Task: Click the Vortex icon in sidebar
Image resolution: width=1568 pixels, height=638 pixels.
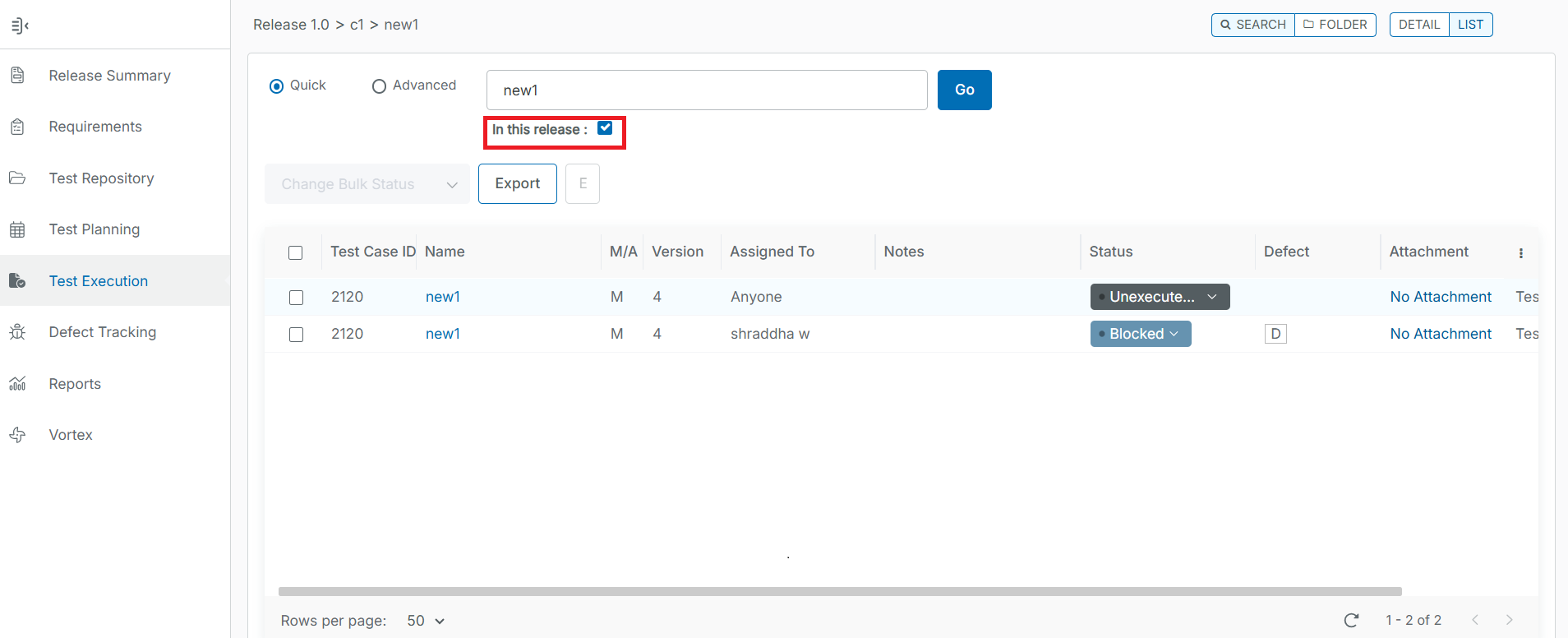Action: coord(17,435)
